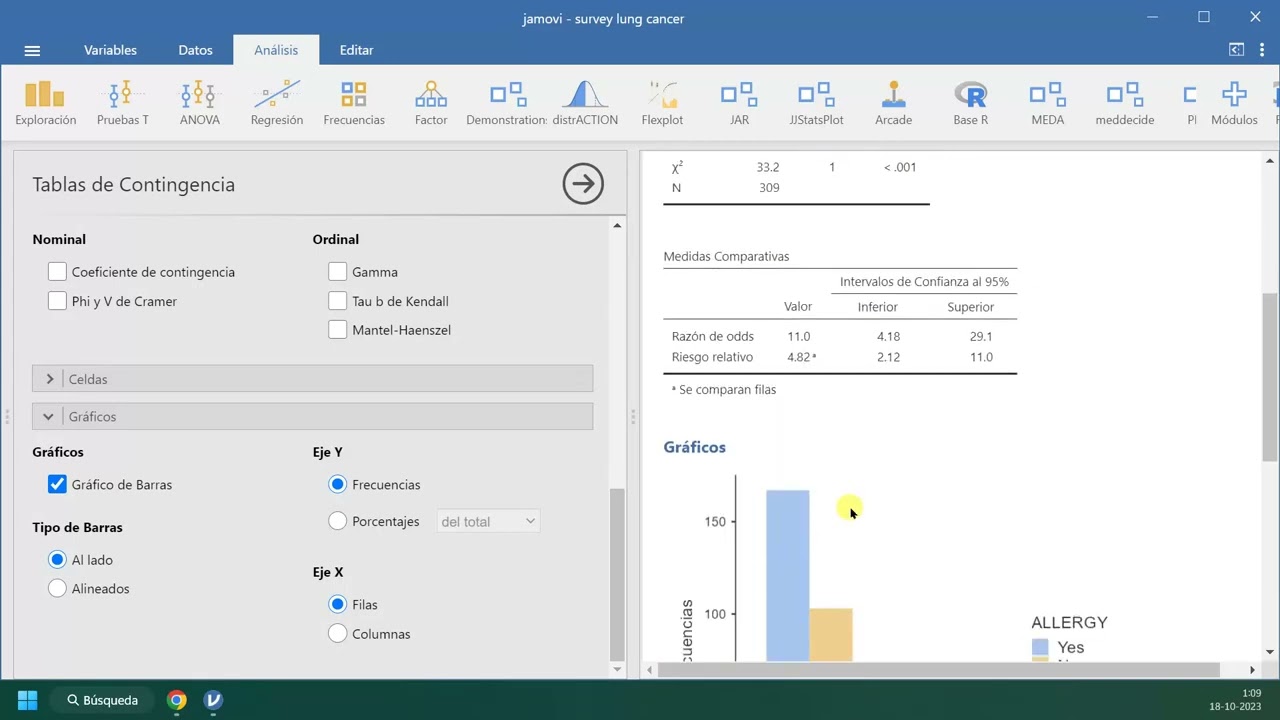Screen dimensions: 1280x720
Task: Open the distrACTION module menu
Action: (x=585, y=104)
